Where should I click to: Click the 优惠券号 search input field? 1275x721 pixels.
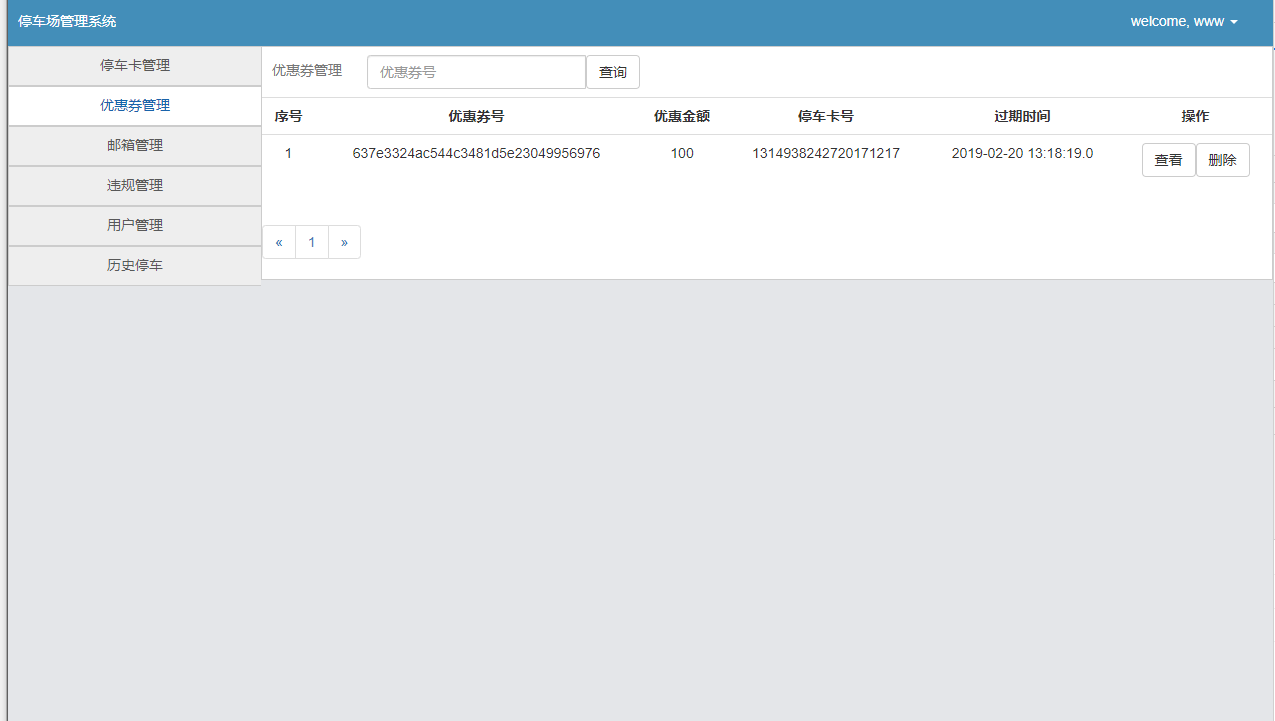(476, 71)
